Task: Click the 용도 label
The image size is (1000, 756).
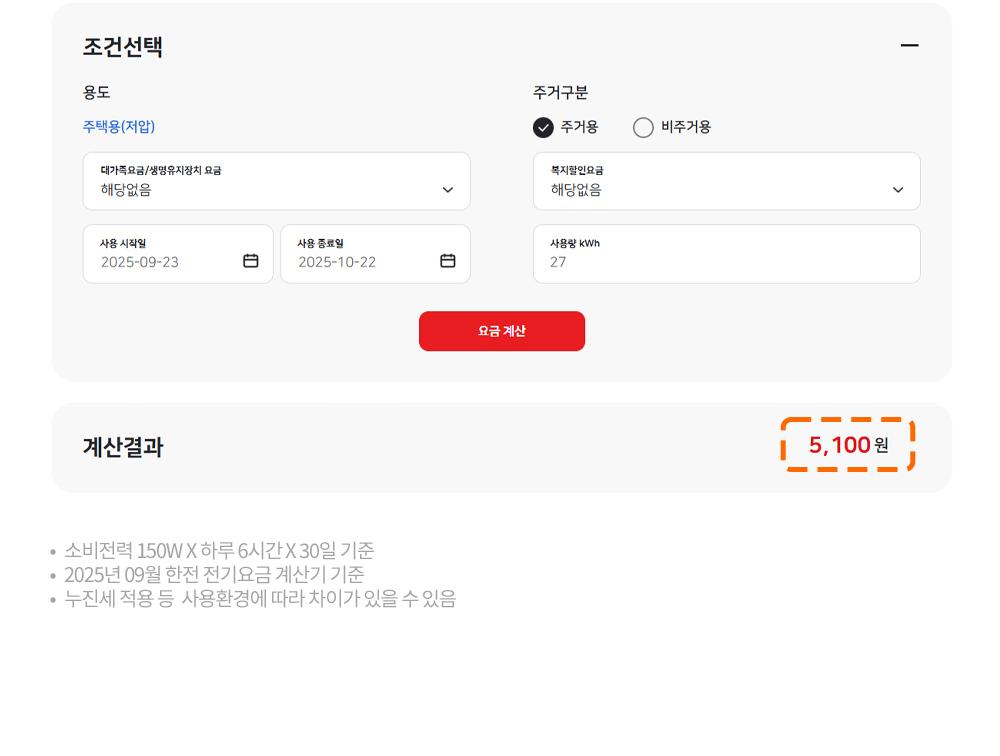Action: (x=96, y=93)
